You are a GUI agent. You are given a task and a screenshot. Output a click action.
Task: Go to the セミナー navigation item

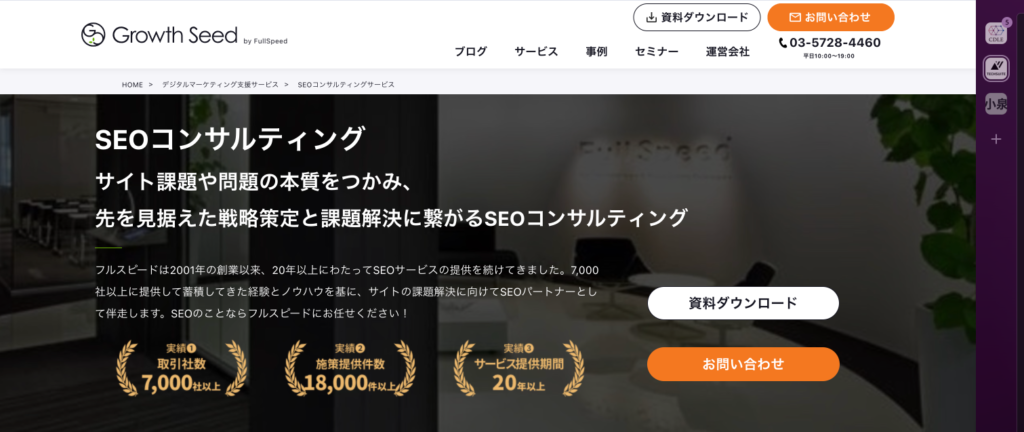[656, 52]
